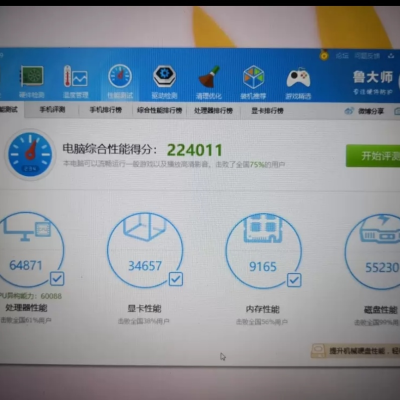Image resolution: width=400 pixels, height=400 pixels.
Task: Click the total score 224011
Action: tap(195, 150)
